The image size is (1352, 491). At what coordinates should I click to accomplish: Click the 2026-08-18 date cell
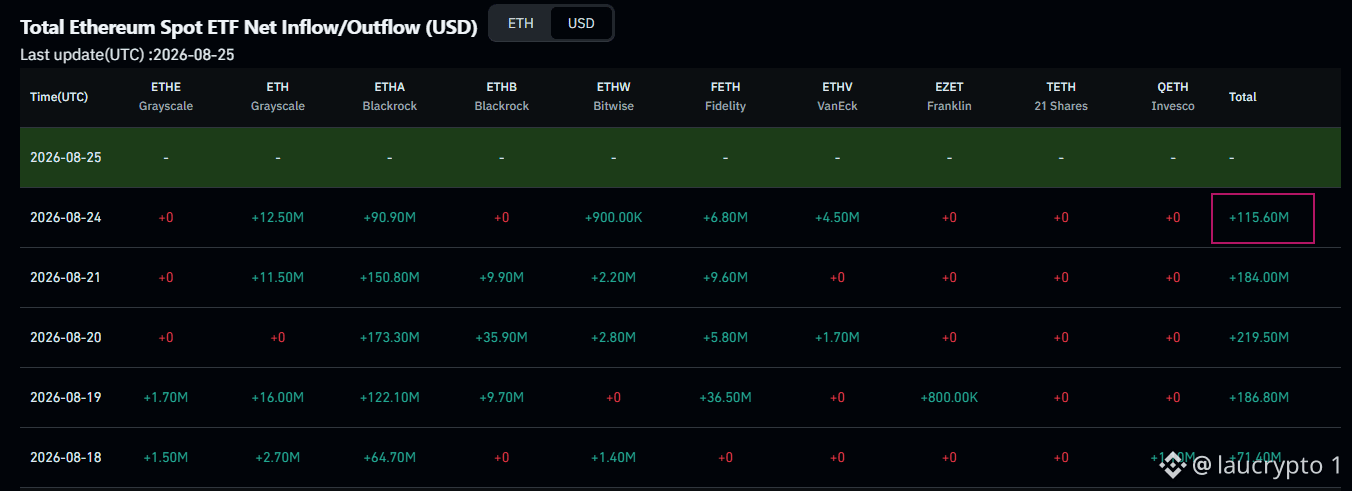66,458
